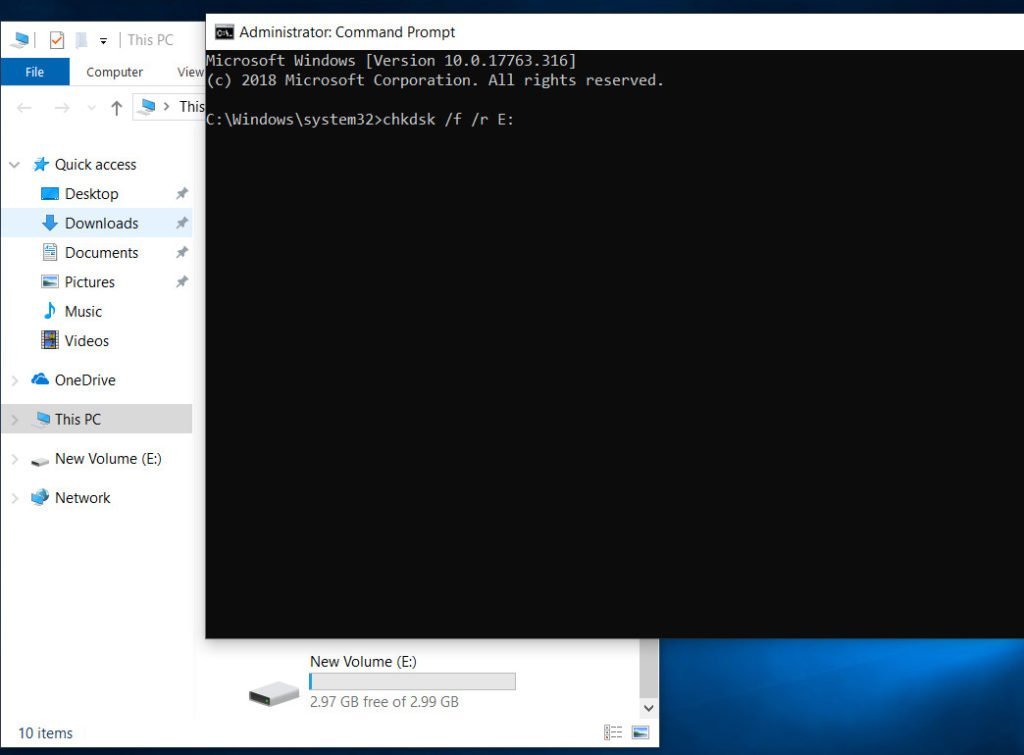The height and width of the screenshot is (755, 1024).
Task: Select Downloads in the navigation pane
Action: point(101,223)
